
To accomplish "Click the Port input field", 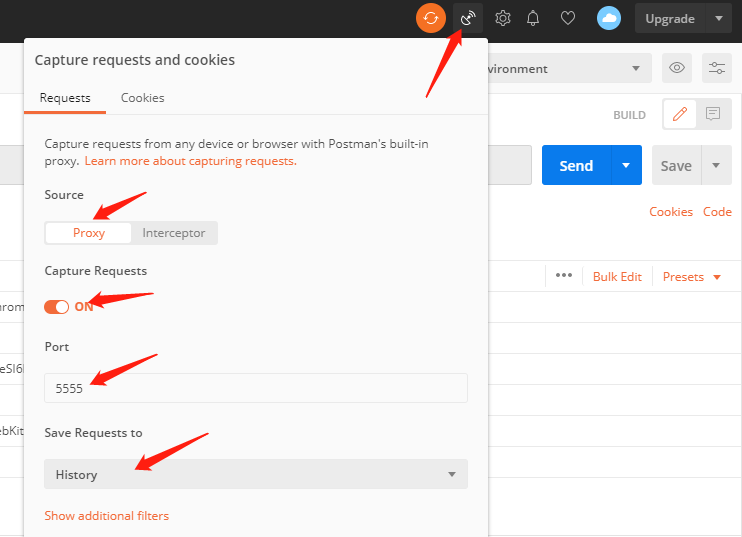I will pos(256,388).
